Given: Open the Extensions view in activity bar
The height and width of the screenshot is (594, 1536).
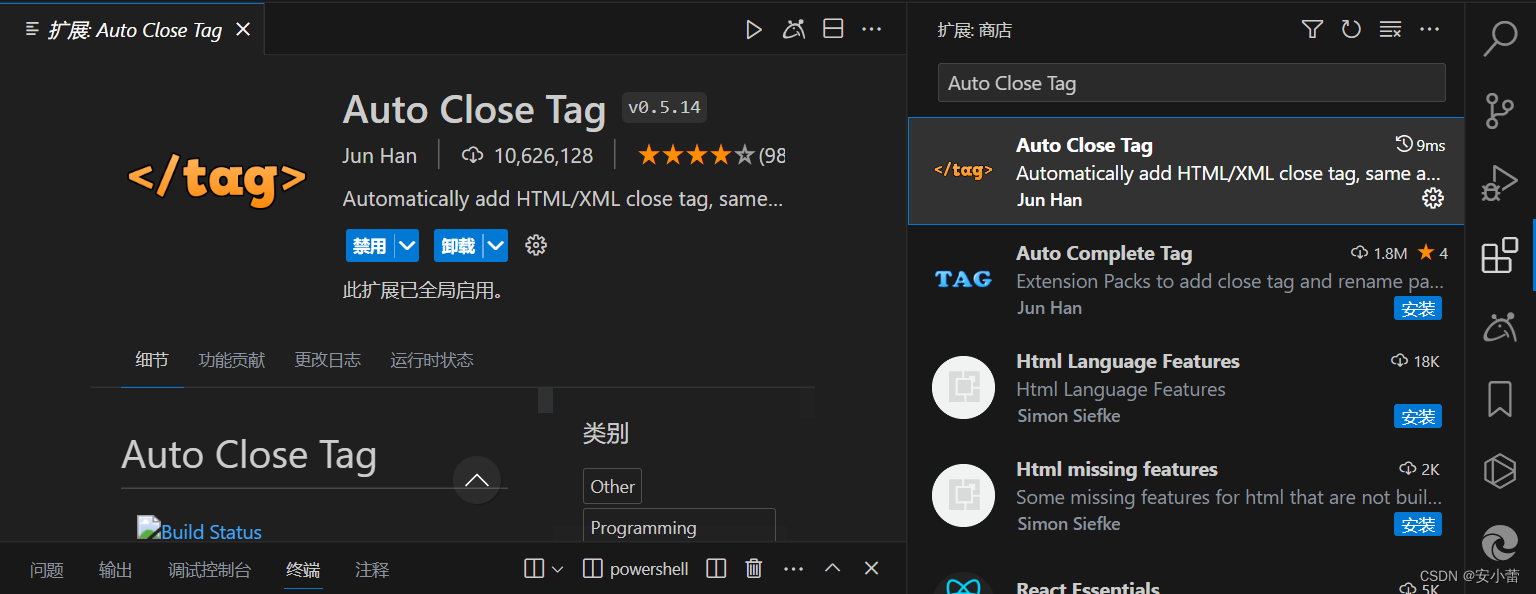Looking at the screenshot, I should [x=1500, y=256].
